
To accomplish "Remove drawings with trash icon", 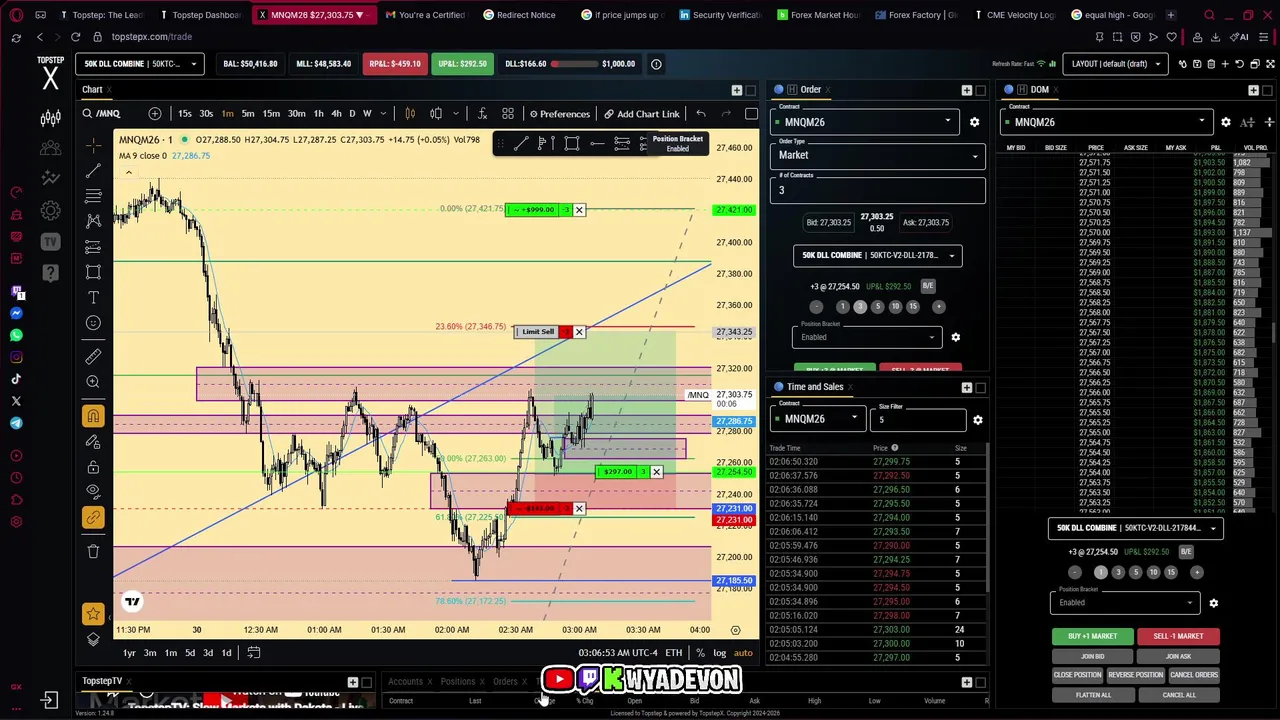I will coord(93,551).
